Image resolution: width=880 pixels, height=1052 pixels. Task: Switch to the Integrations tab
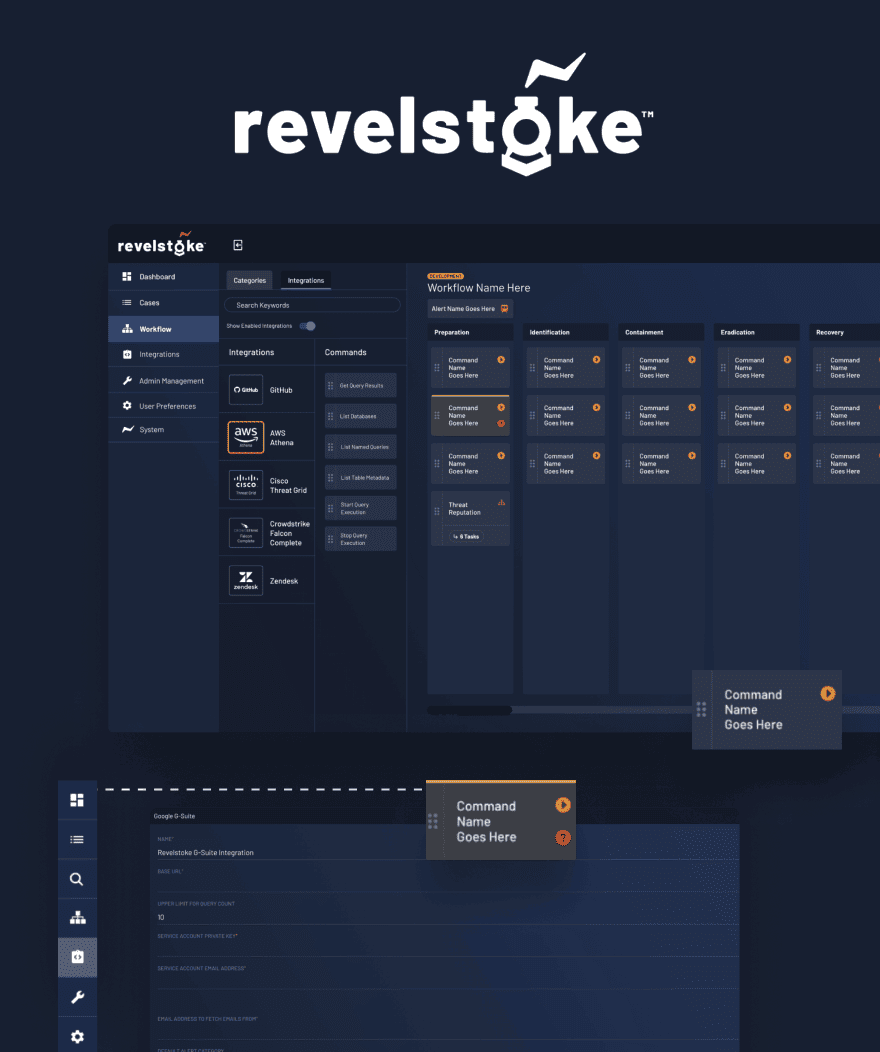(x=306, y=280)
